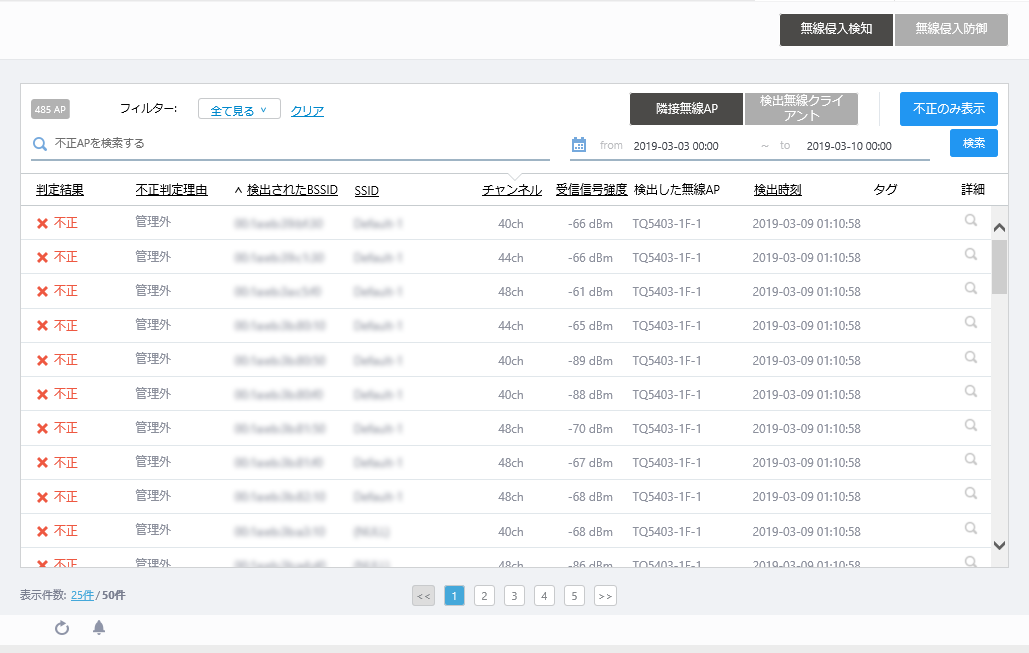Open the calendar date picker icon
1029x653 pixels.
pos(579,145)
